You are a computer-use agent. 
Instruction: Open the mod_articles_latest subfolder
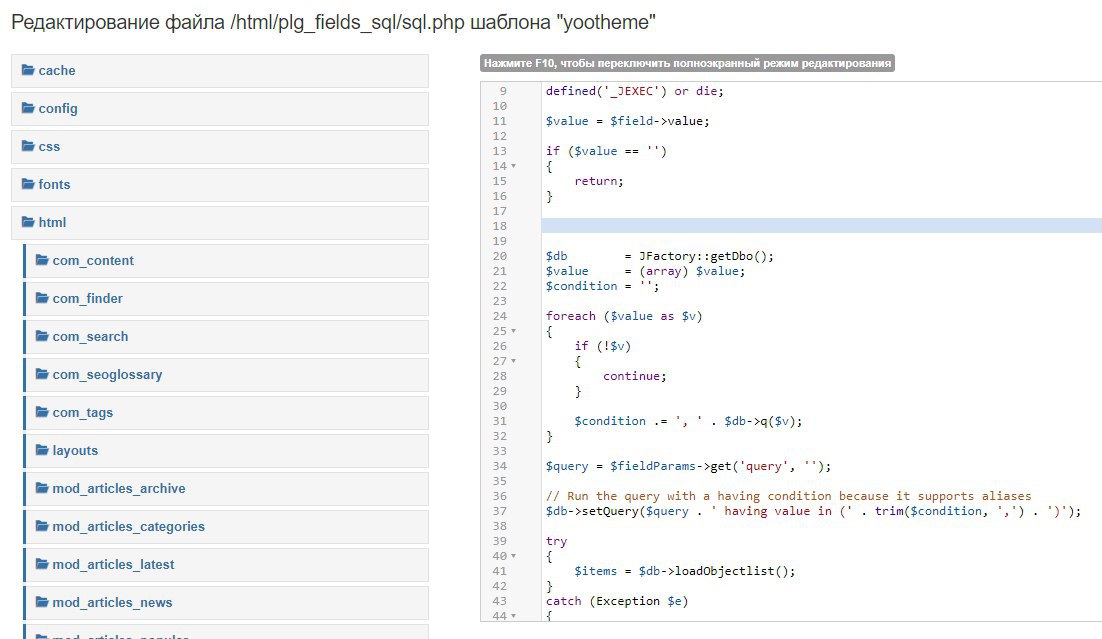[226, 564]
